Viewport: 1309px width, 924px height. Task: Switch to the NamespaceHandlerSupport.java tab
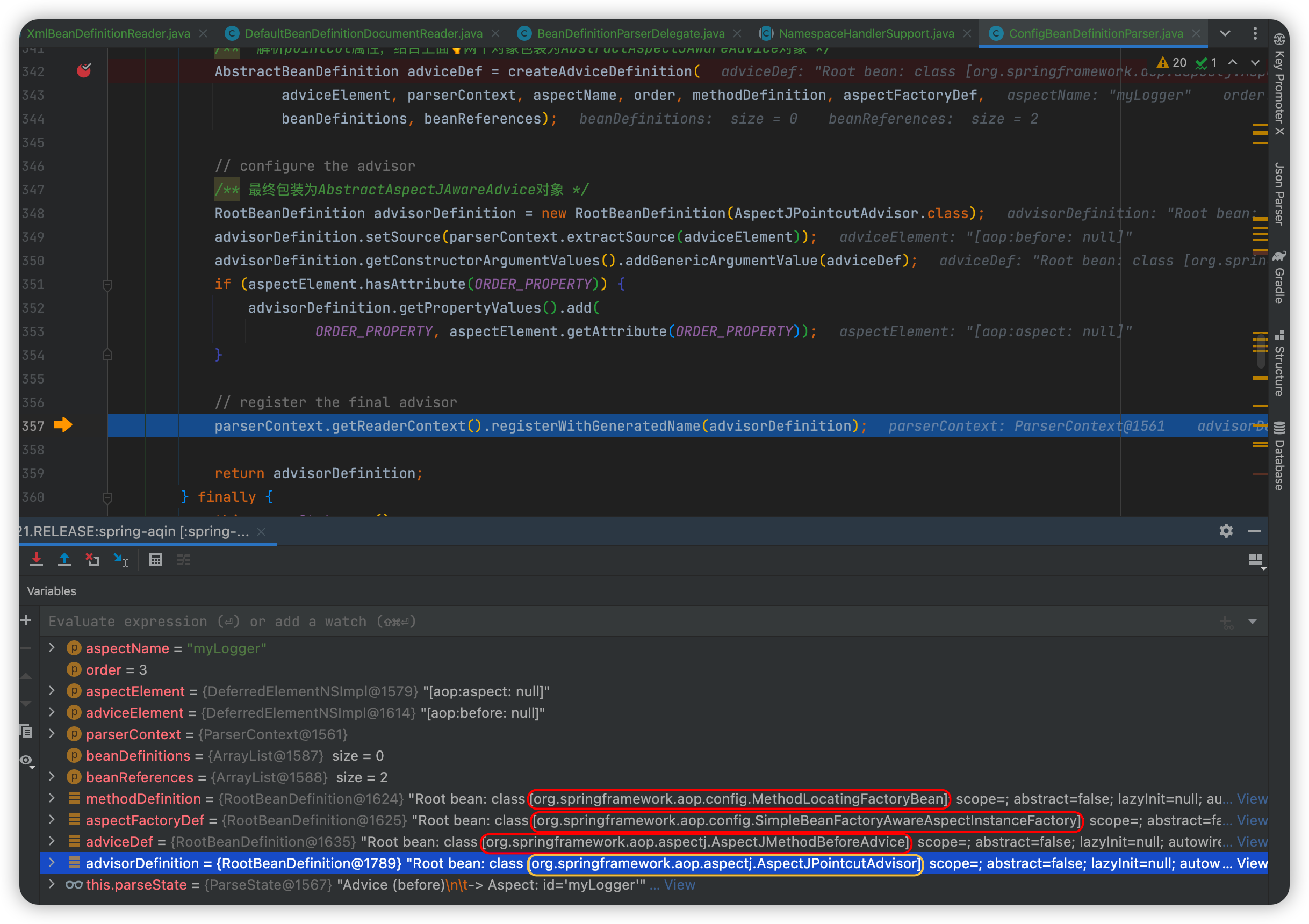pos(866,34)
